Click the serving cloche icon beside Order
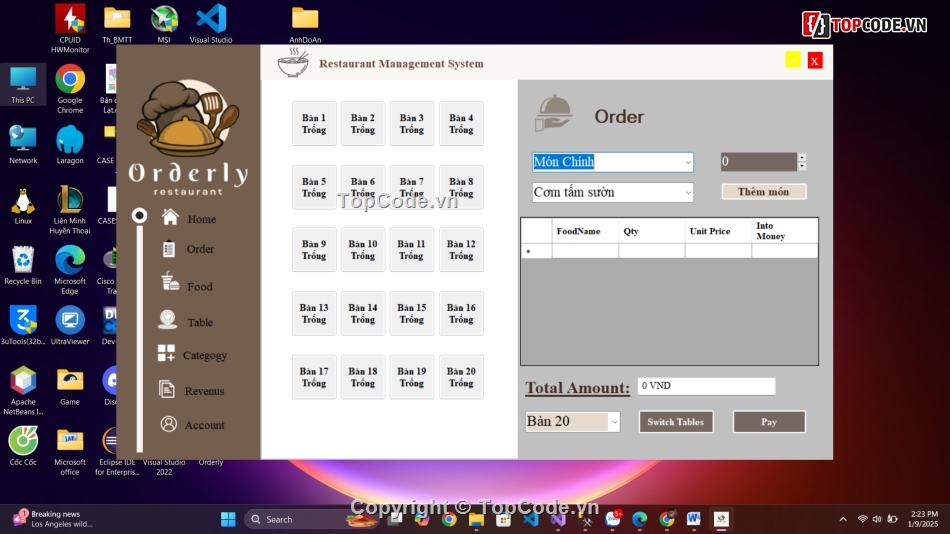950x534 pixels. 553,113
